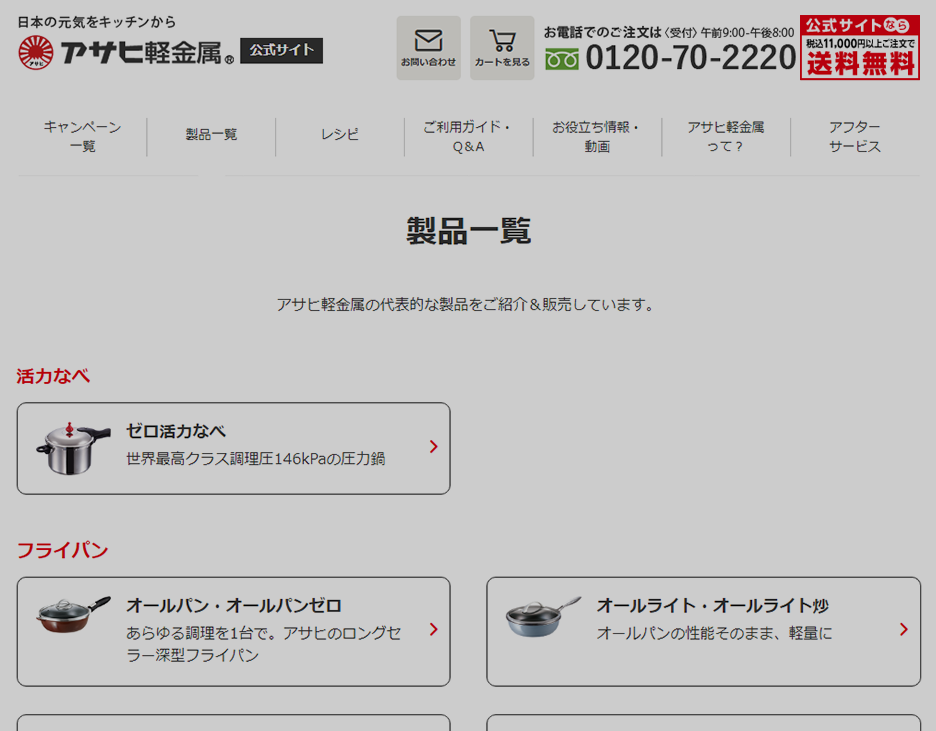
Task: Click the フライパン section heading
Action: (63, 550)
